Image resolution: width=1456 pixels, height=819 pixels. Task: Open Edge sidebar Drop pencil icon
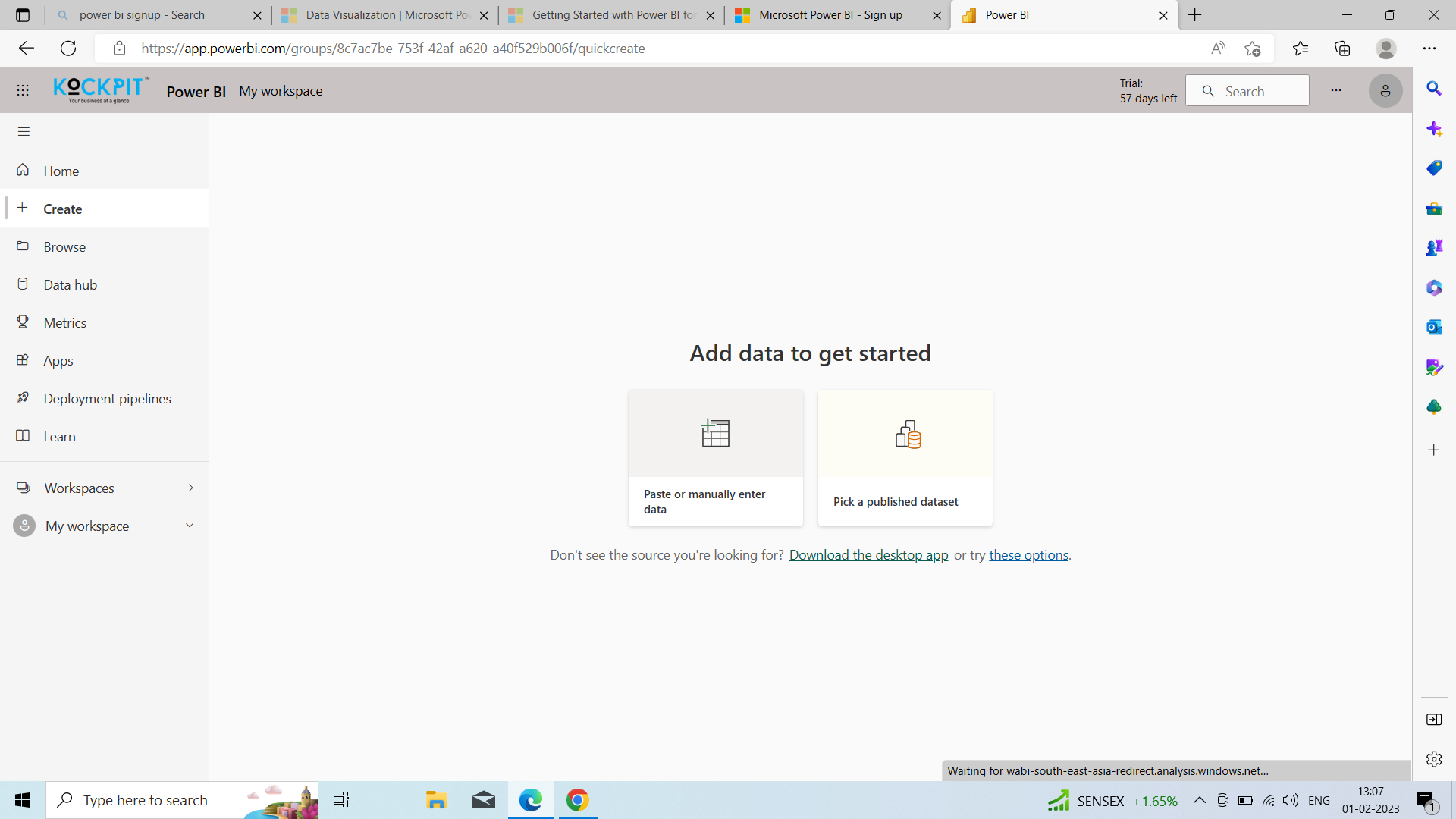1433,367
